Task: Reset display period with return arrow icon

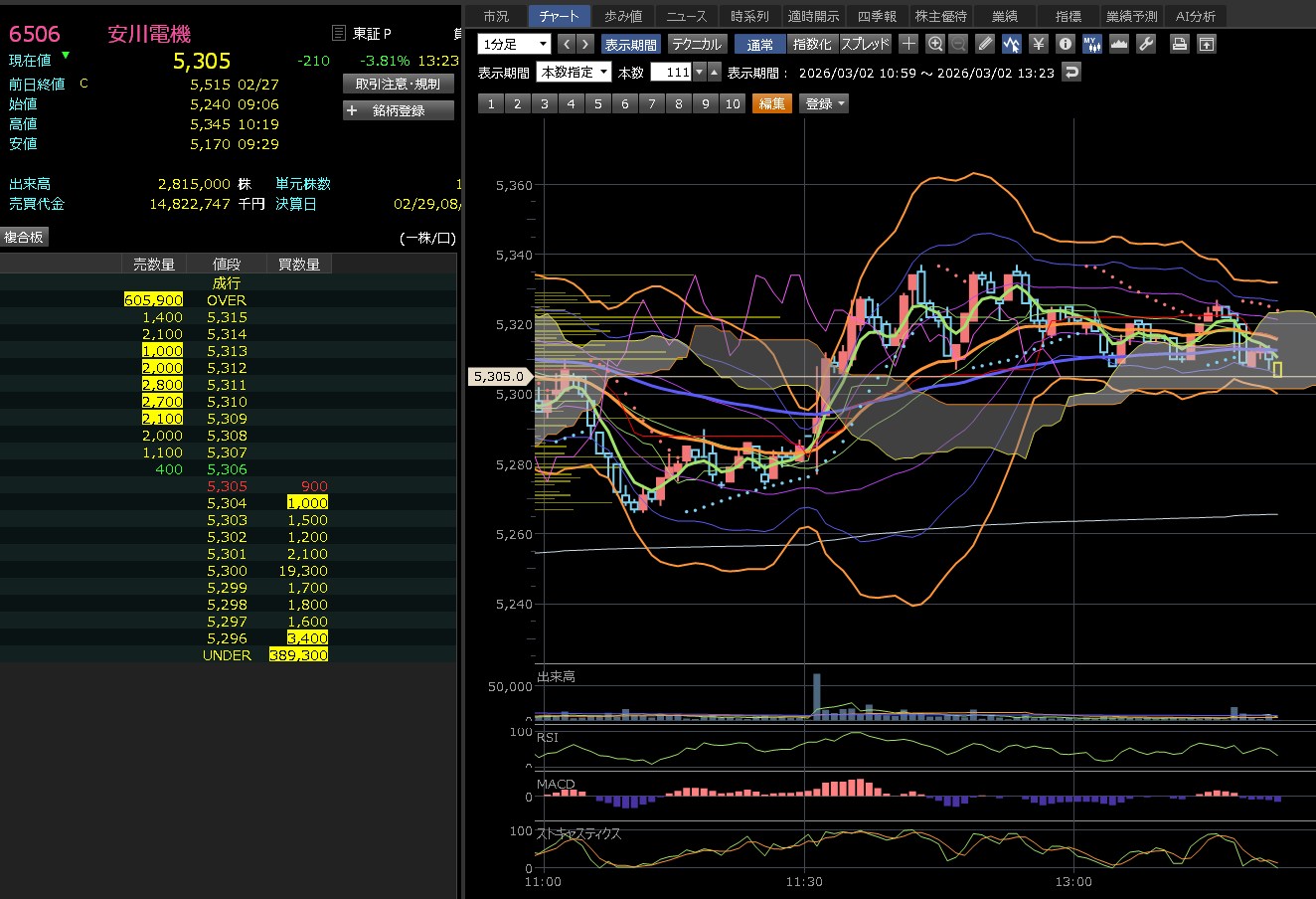Action: click(1070, 73)
